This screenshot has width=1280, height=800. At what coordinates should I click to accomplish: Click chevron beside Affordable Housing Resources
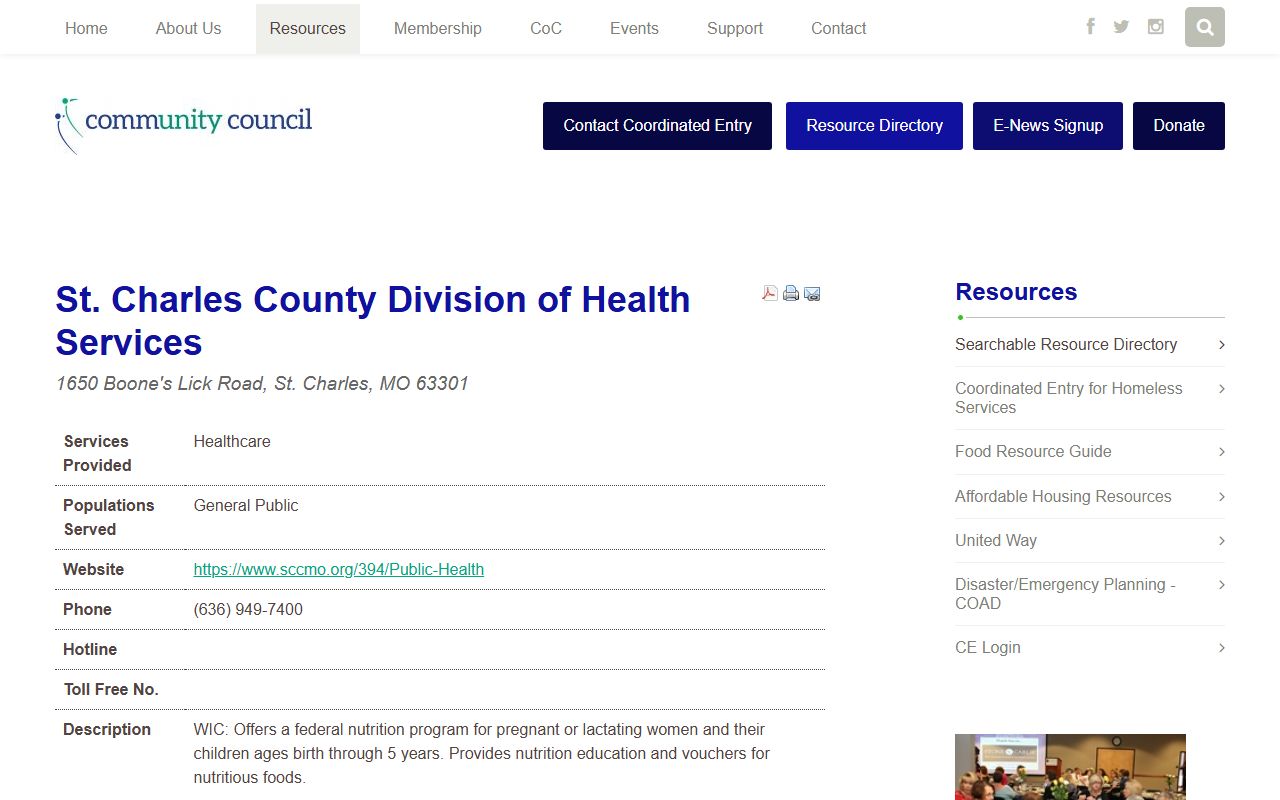(1221, 497)
